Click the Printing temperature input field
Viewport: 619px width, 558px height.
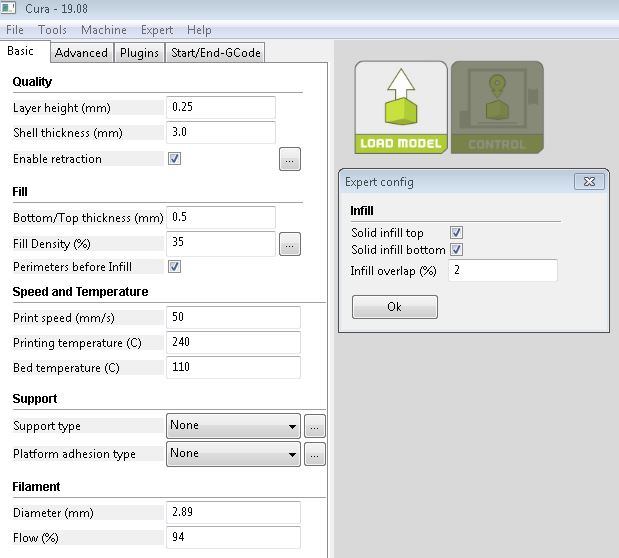click(x=233, y=342)
